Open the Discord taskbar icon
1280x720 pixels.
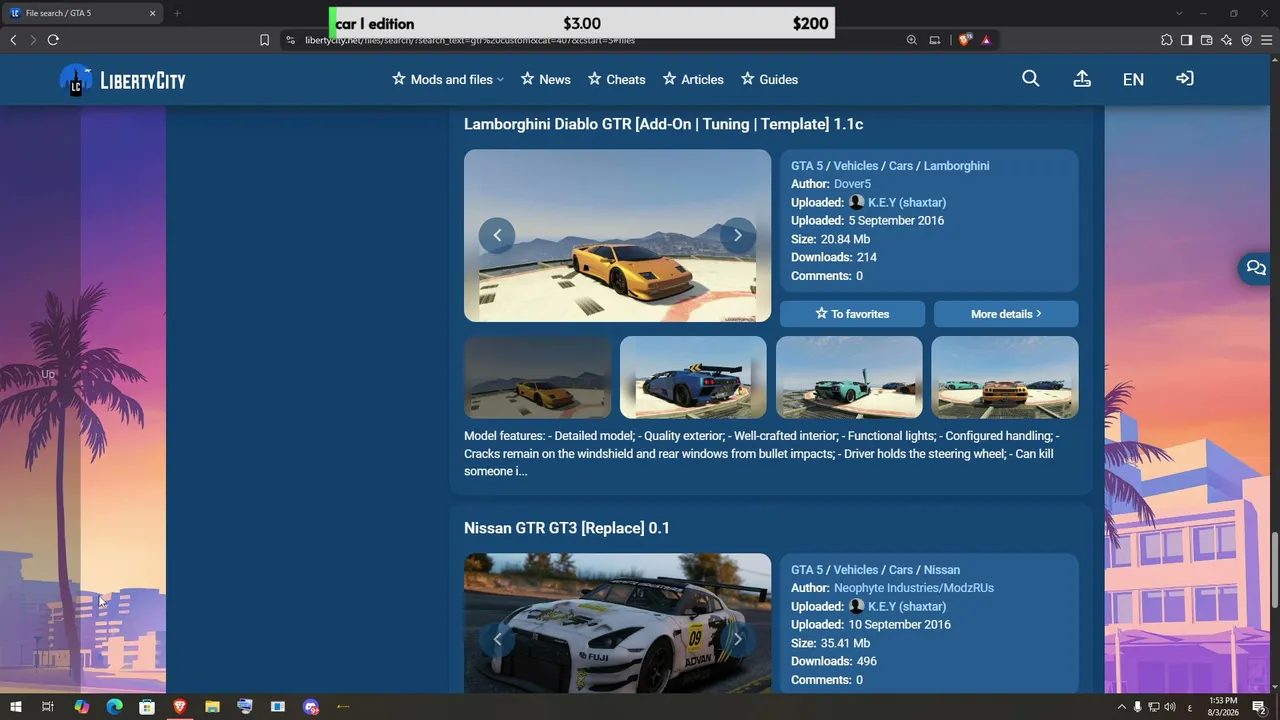coord(311,707)
